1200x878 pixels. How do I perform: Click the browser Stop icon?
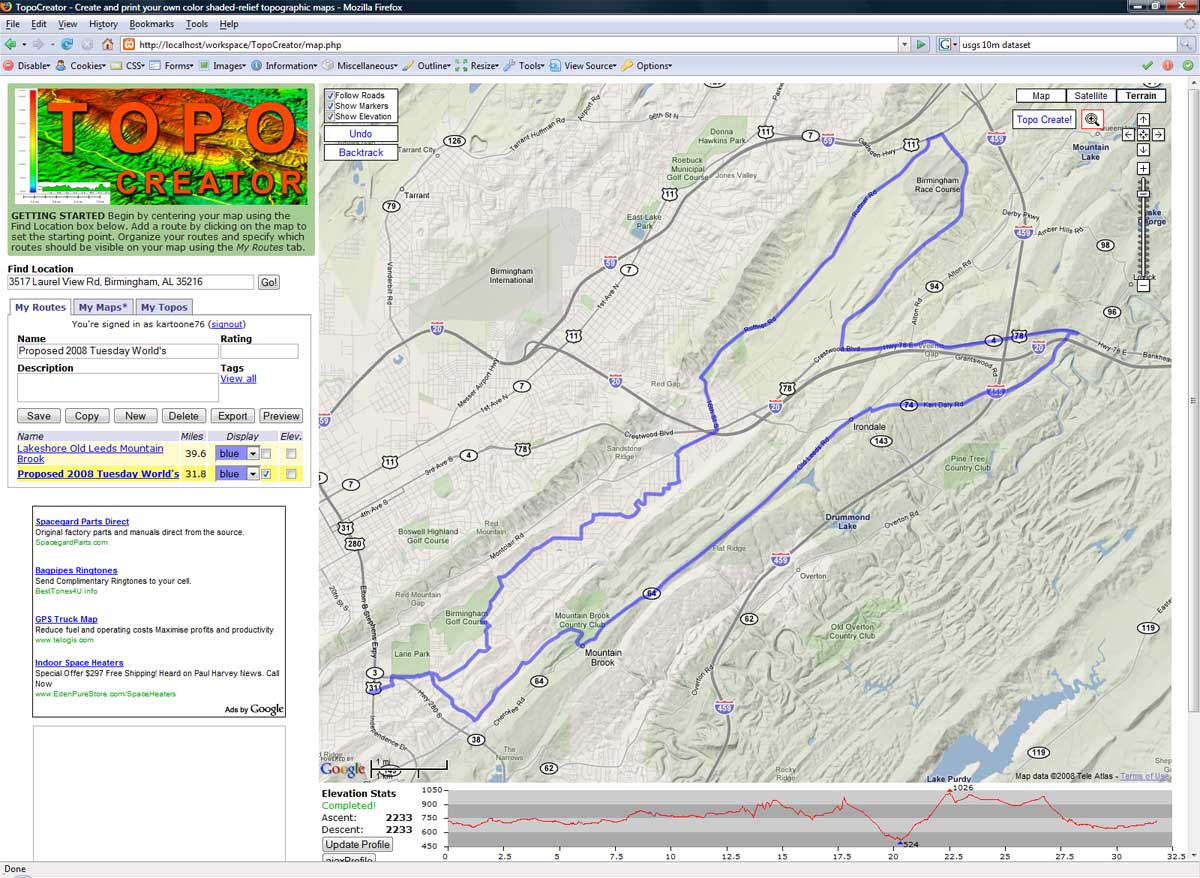pyautogui.click(x=87, y=45)
